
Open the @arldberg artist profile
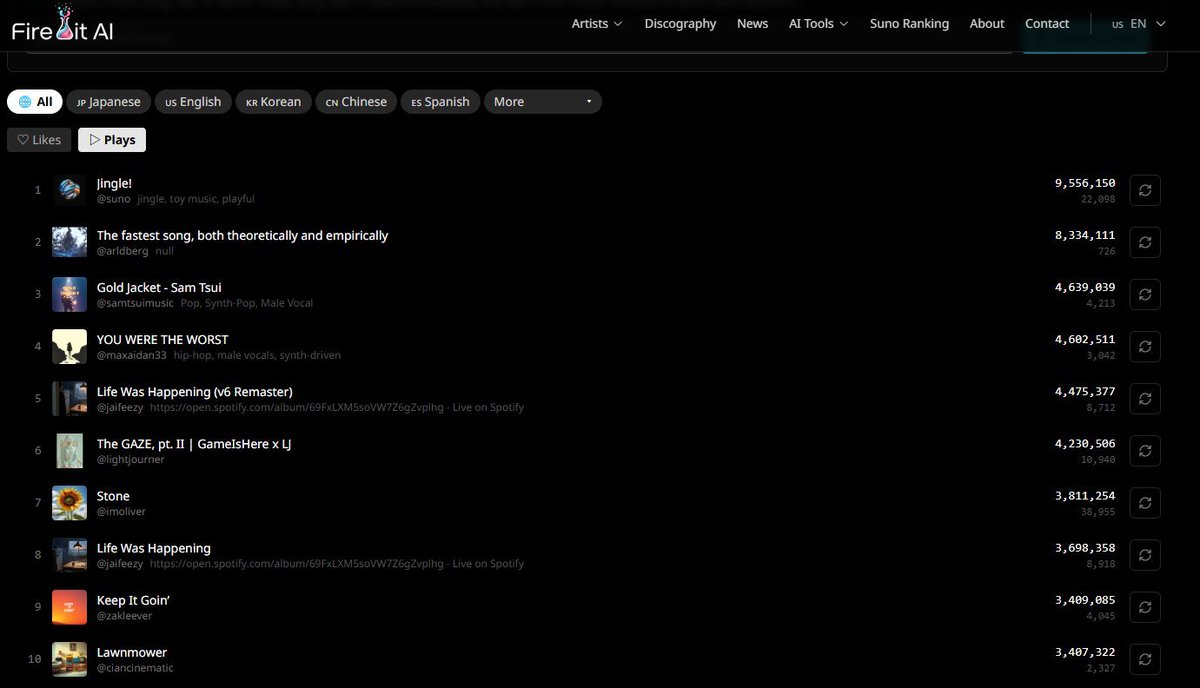tap(122, 251)
